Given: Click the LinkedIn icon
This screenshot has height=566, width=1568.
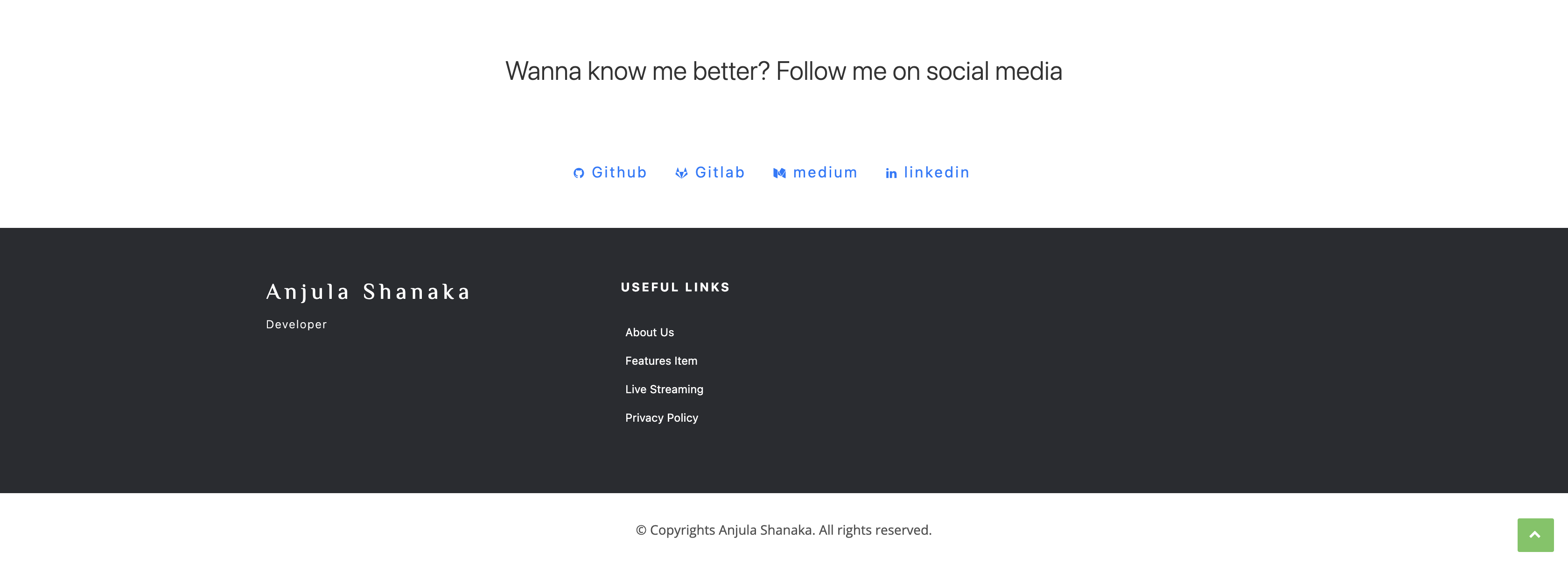Looking at the screenshot, I should (891, 173).
